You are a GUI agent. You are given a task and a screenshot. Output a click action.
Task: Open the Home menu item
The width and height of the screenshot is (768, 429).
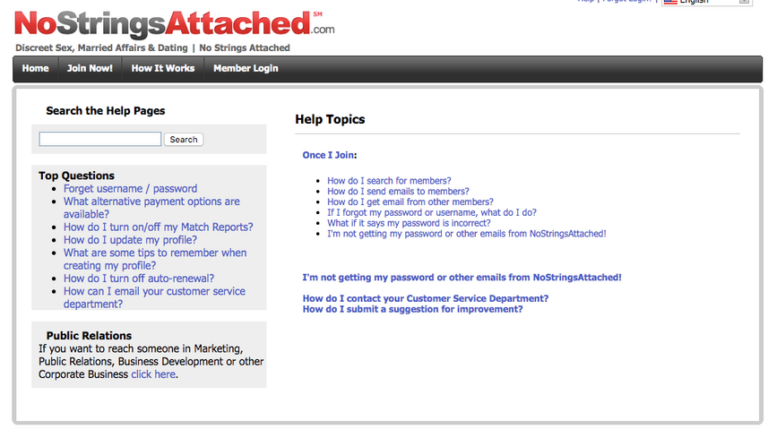tap(35, 69)
